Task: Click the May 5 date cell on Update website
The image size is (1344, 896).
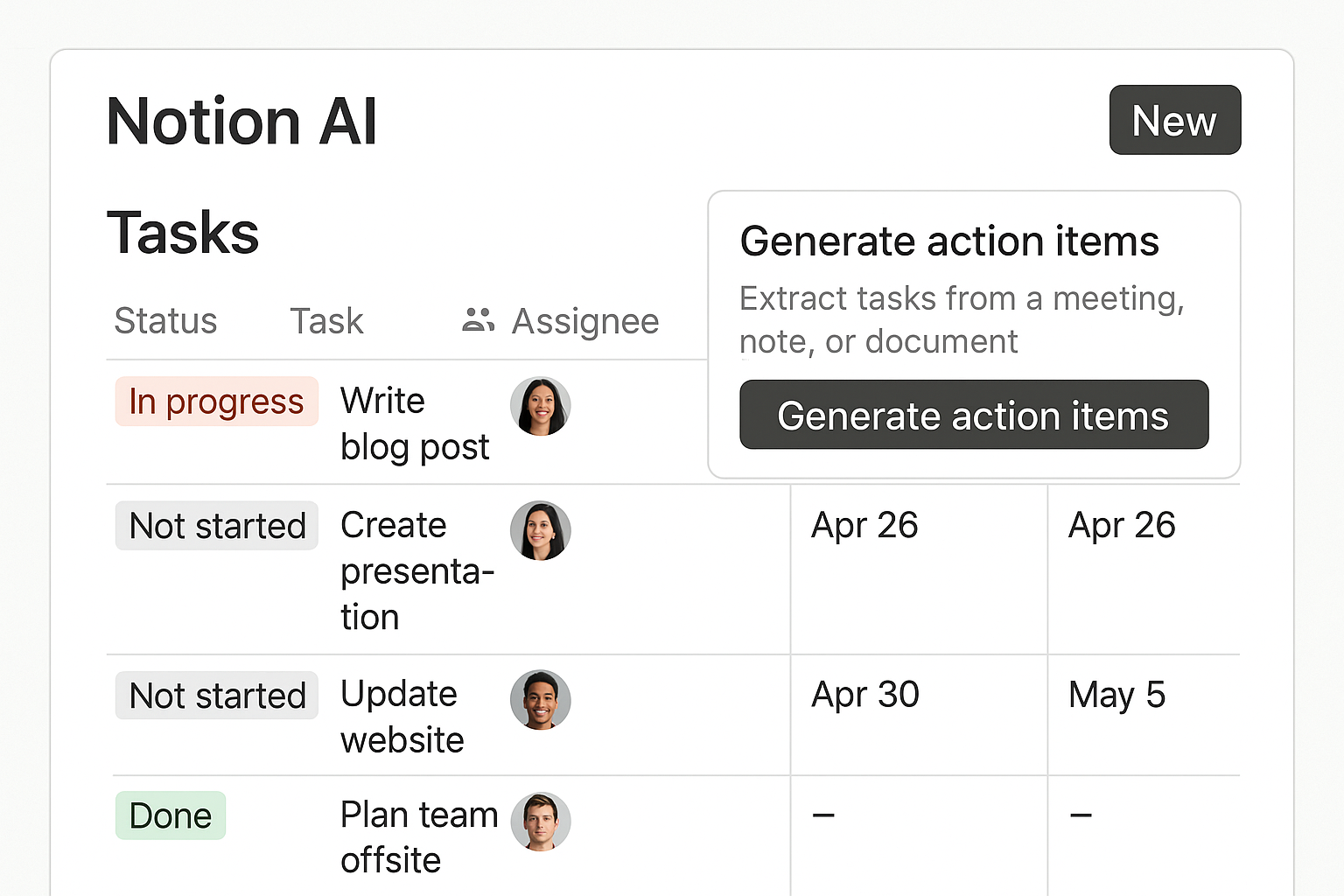Action: [x=1116, y=695]
